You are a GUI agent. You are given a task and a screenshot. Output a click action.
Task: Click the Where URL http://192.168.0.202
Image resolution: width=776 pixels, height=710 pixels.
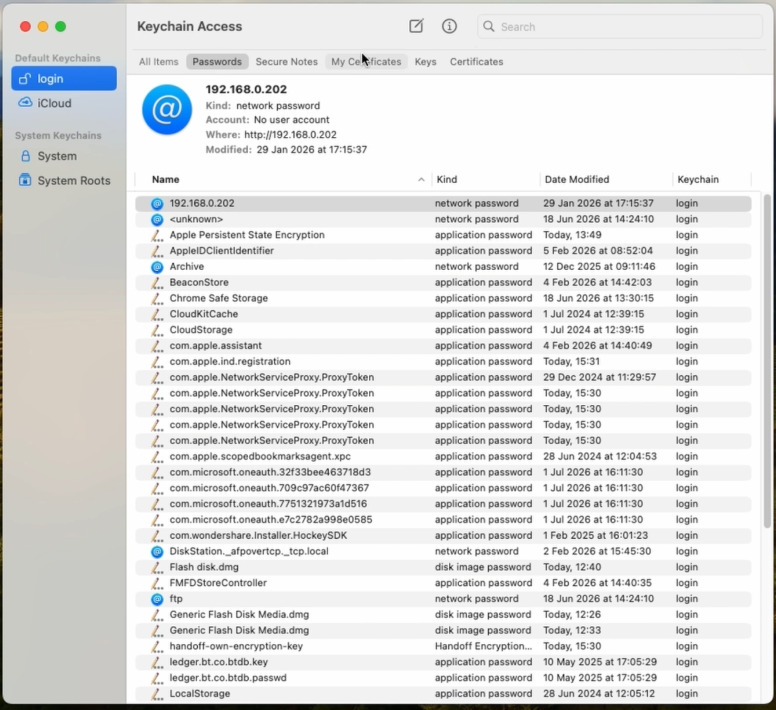[290, 135]
